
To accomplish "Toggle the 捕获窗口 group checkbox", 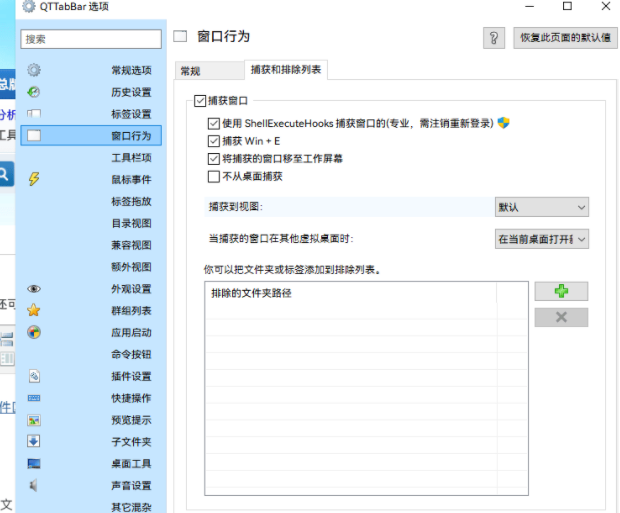I will 200,101.
